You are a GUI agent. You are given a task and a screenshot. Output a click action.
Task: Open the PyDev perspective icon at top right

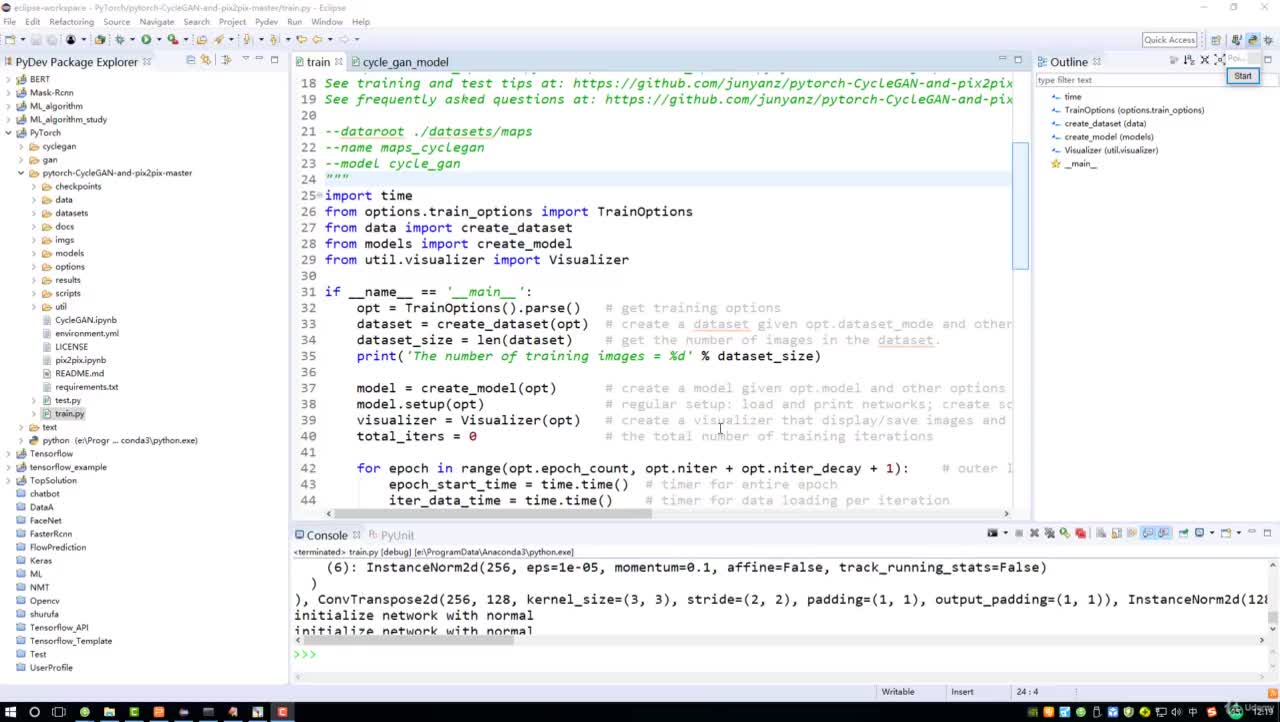coord(1253,40)
